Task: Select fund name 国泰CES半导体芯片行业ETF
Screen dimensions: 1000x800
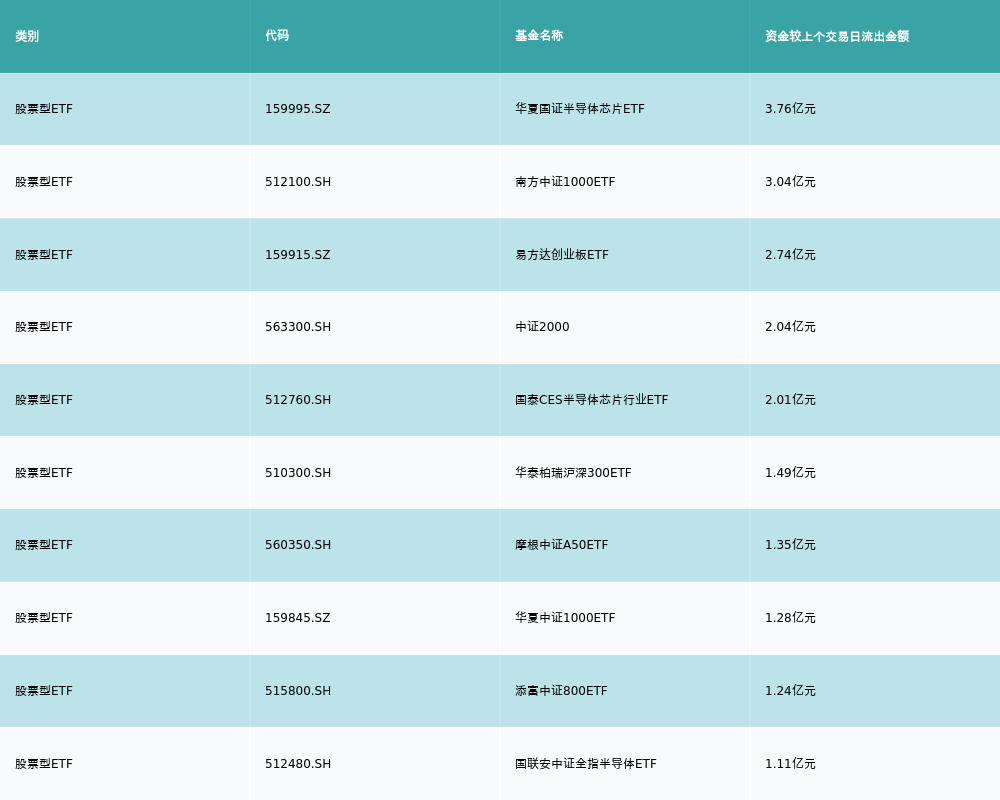Action: click(x=591, y=400)
